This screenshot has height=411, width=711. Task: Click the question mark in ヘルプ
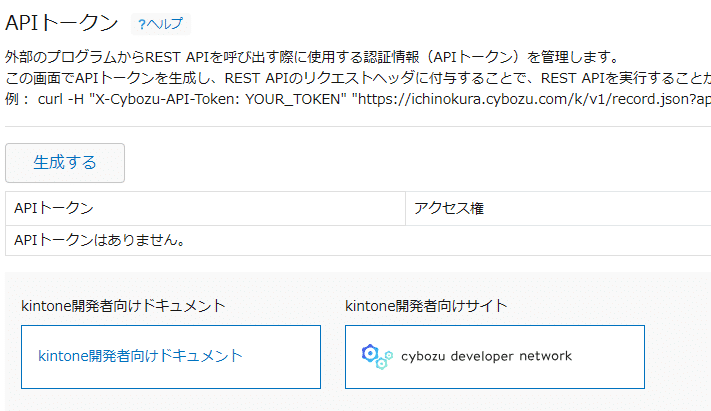[x=142, y=24]
